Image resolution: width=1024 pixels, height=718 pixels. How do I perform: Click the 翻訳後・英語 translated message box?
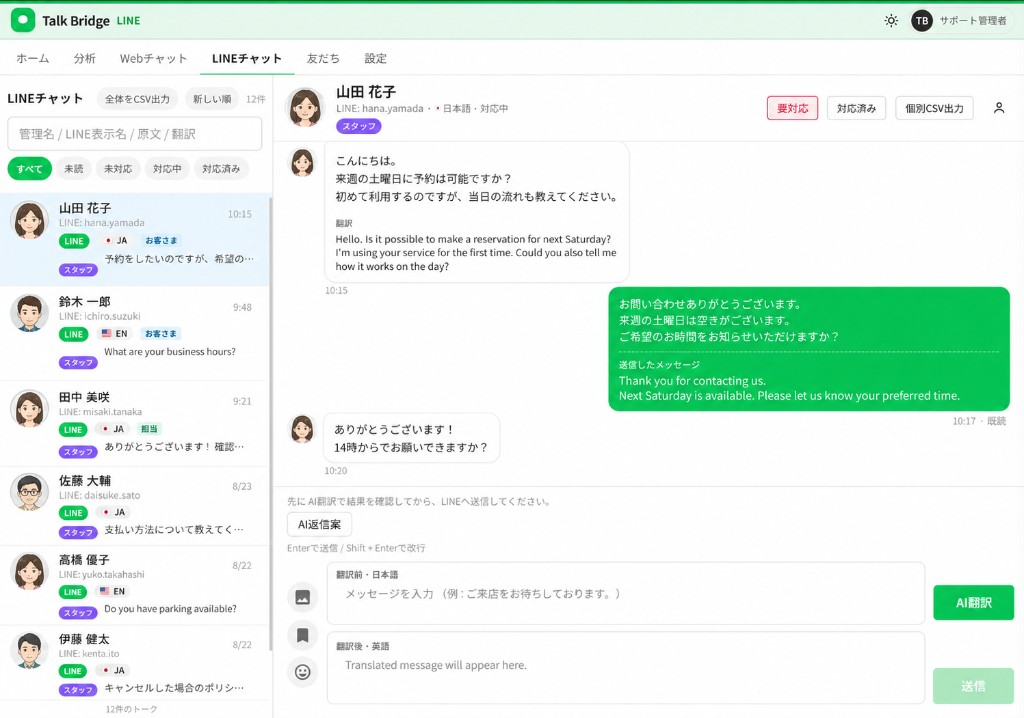626,668
